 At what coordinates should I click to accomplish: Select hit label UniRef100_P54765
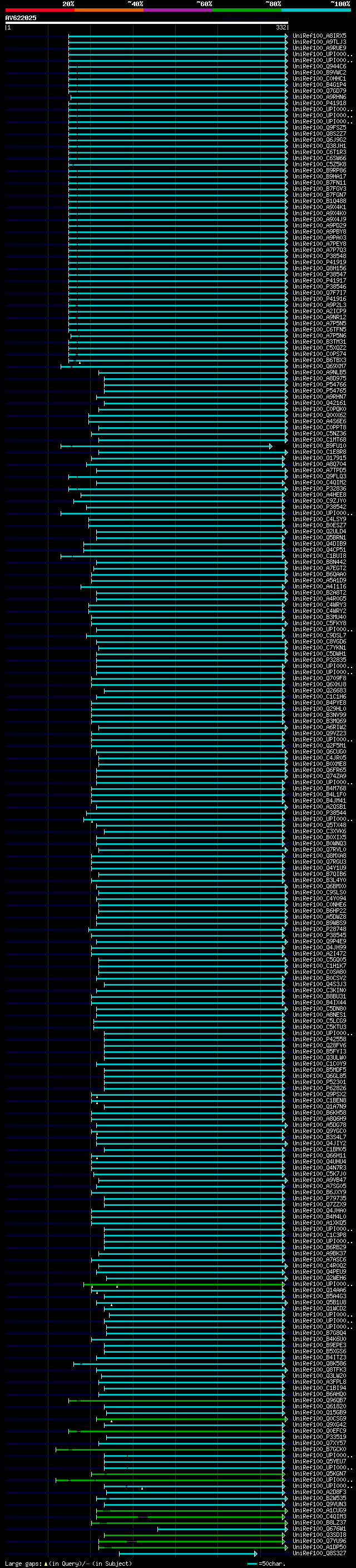(x=319, y=391)
